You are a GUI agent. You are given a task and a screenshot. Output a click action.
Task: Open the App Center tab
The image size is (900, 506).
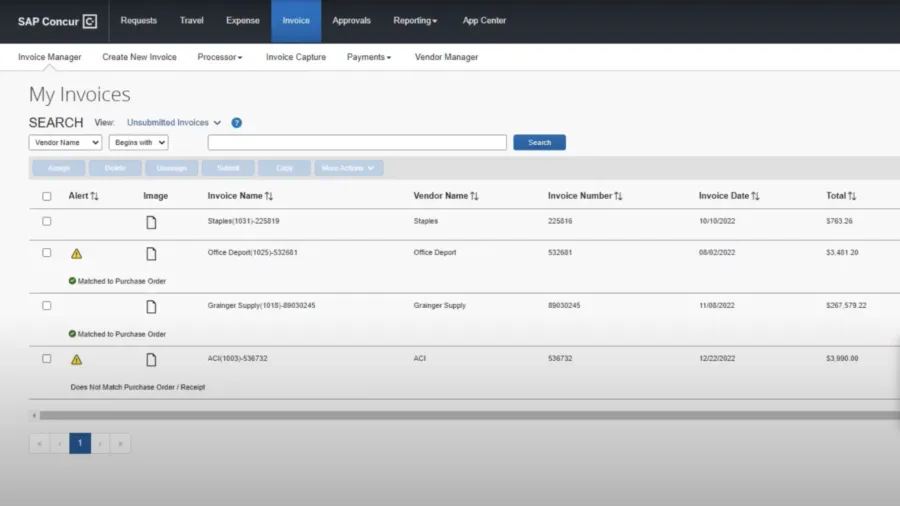coord(484,21)
